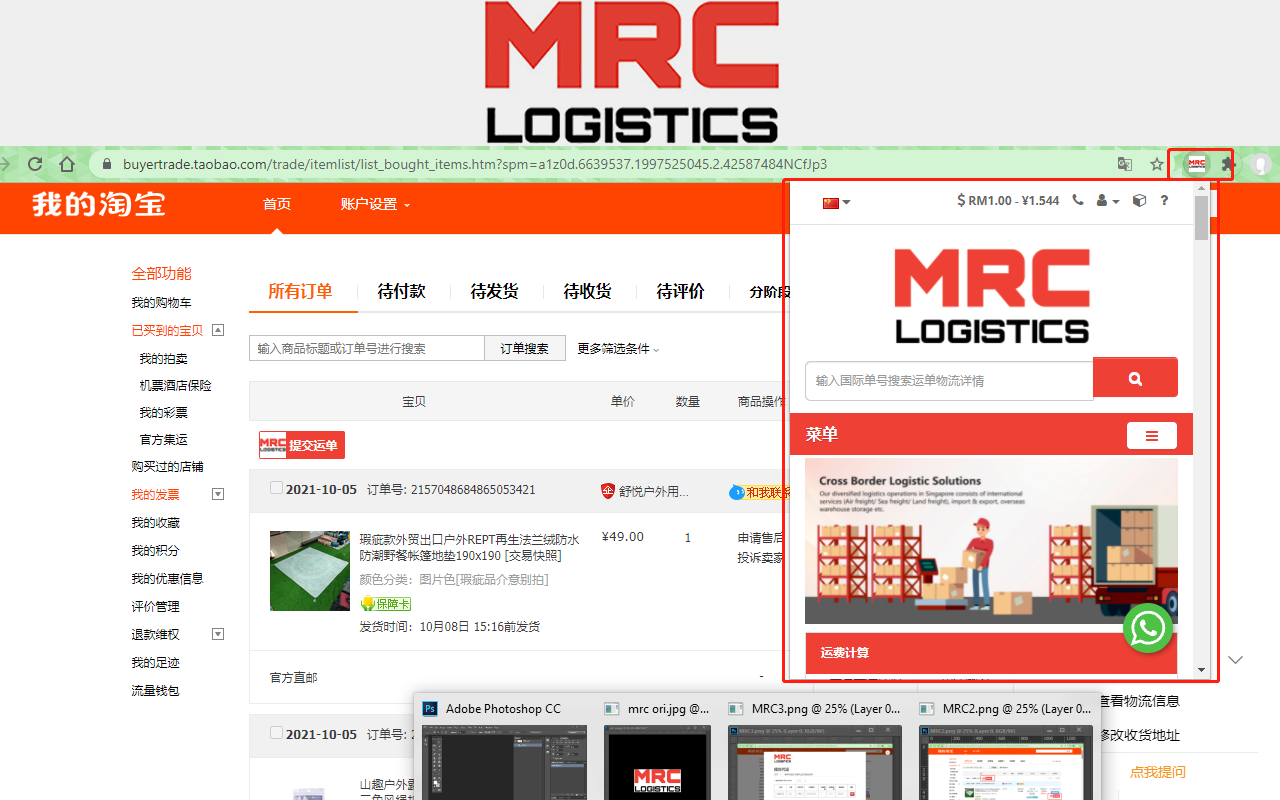
Task: Open the 首页 nav item
Action: [x=277, y=204]
